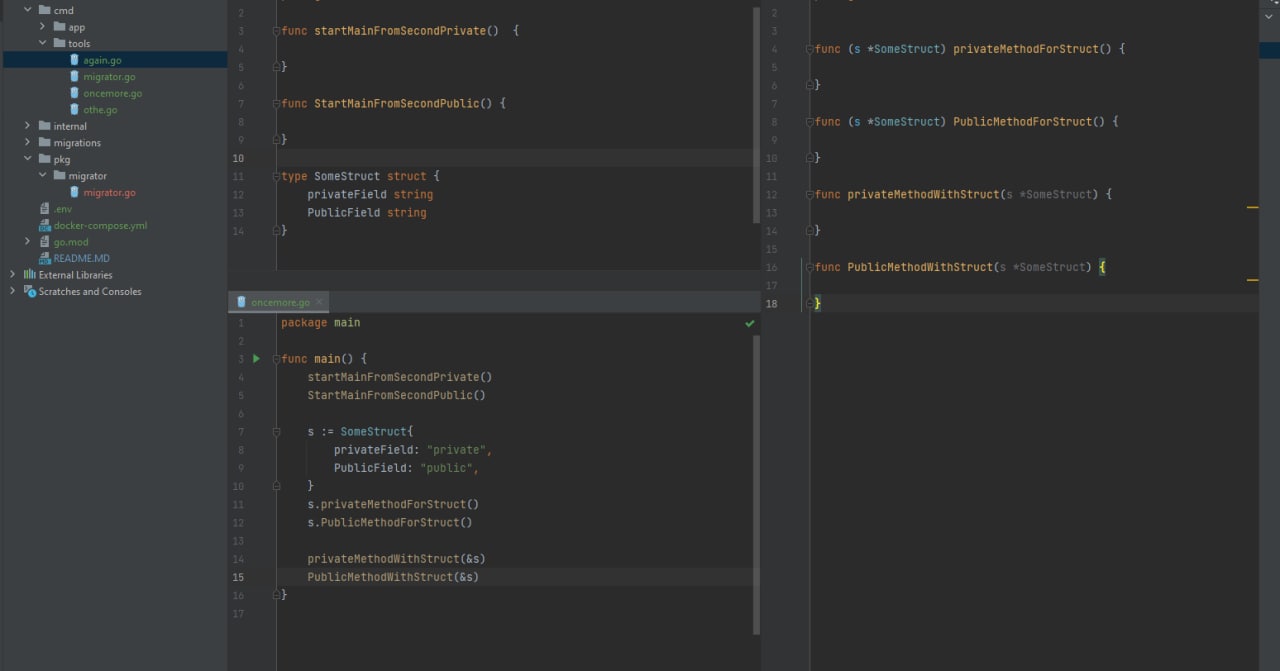Viewport: 1280px width, 671px height.
Task: Click SomeStruct type name on line 11
Action: click(347, 176)
